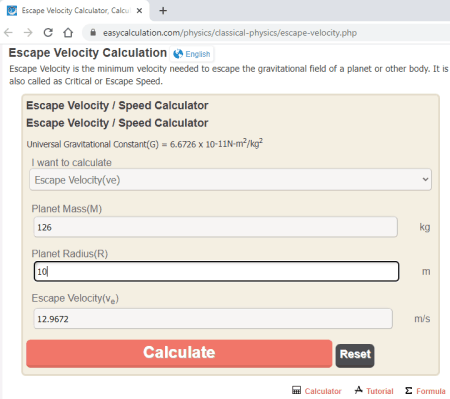450x399 pixels.
Task: Click the globe language icon
Action: tap(178, 54)
